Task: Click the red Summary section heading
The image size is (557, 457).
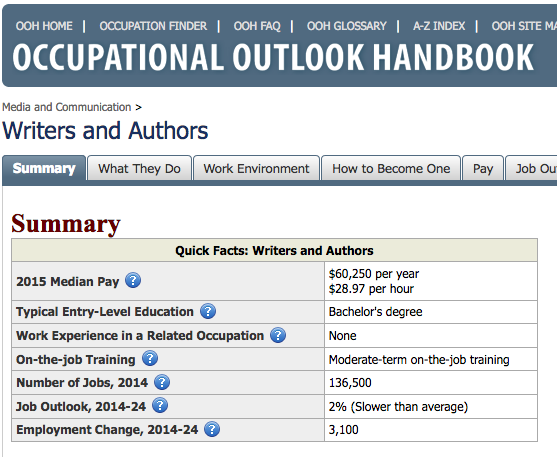Action: pyautogui.click(x=66, y=224)
